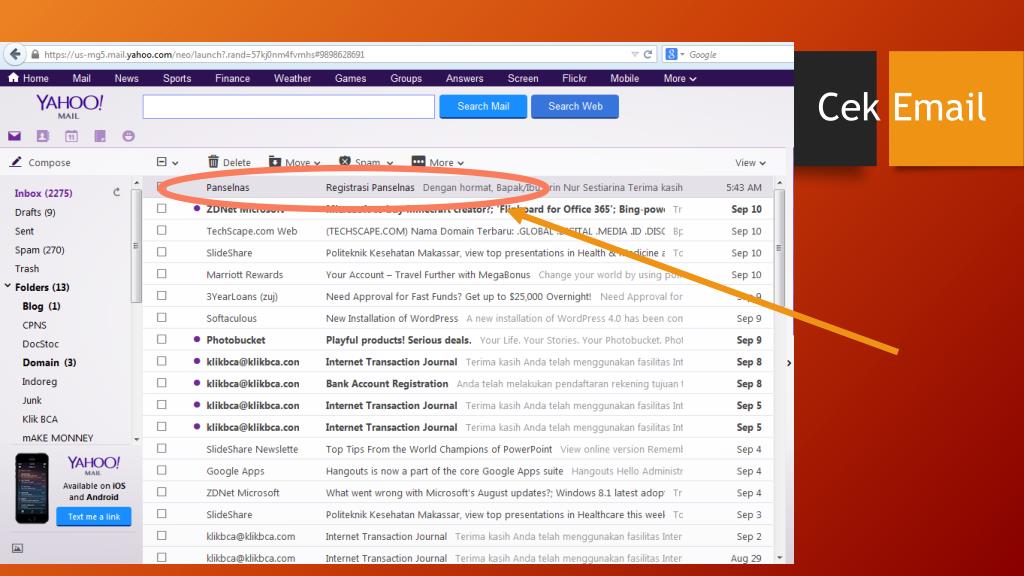Open the Inbox (2275) folder

43,193
